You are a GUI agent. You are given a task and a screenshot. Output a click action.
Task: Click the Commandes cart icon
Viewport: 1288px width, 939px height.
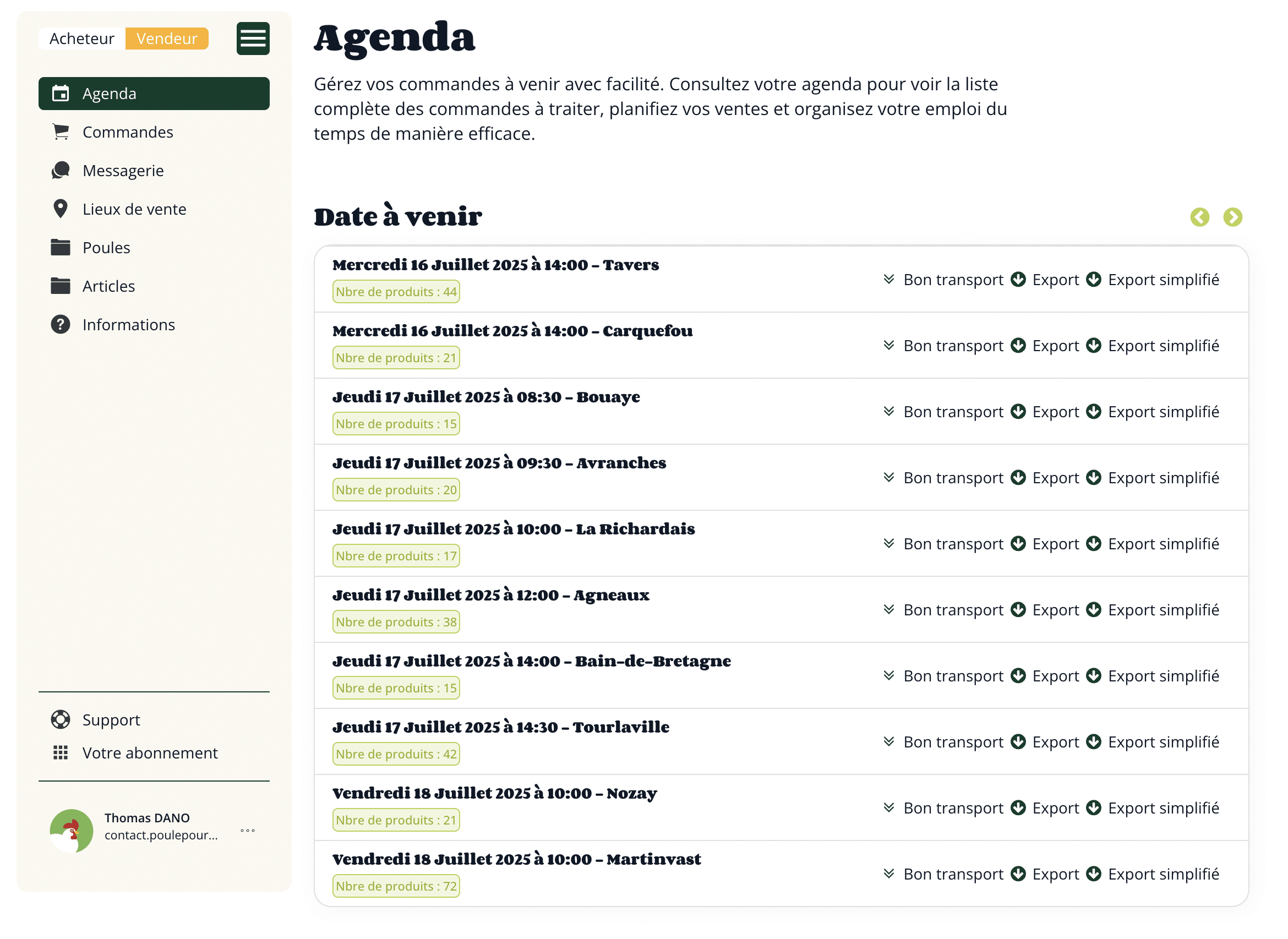[61, 132]
